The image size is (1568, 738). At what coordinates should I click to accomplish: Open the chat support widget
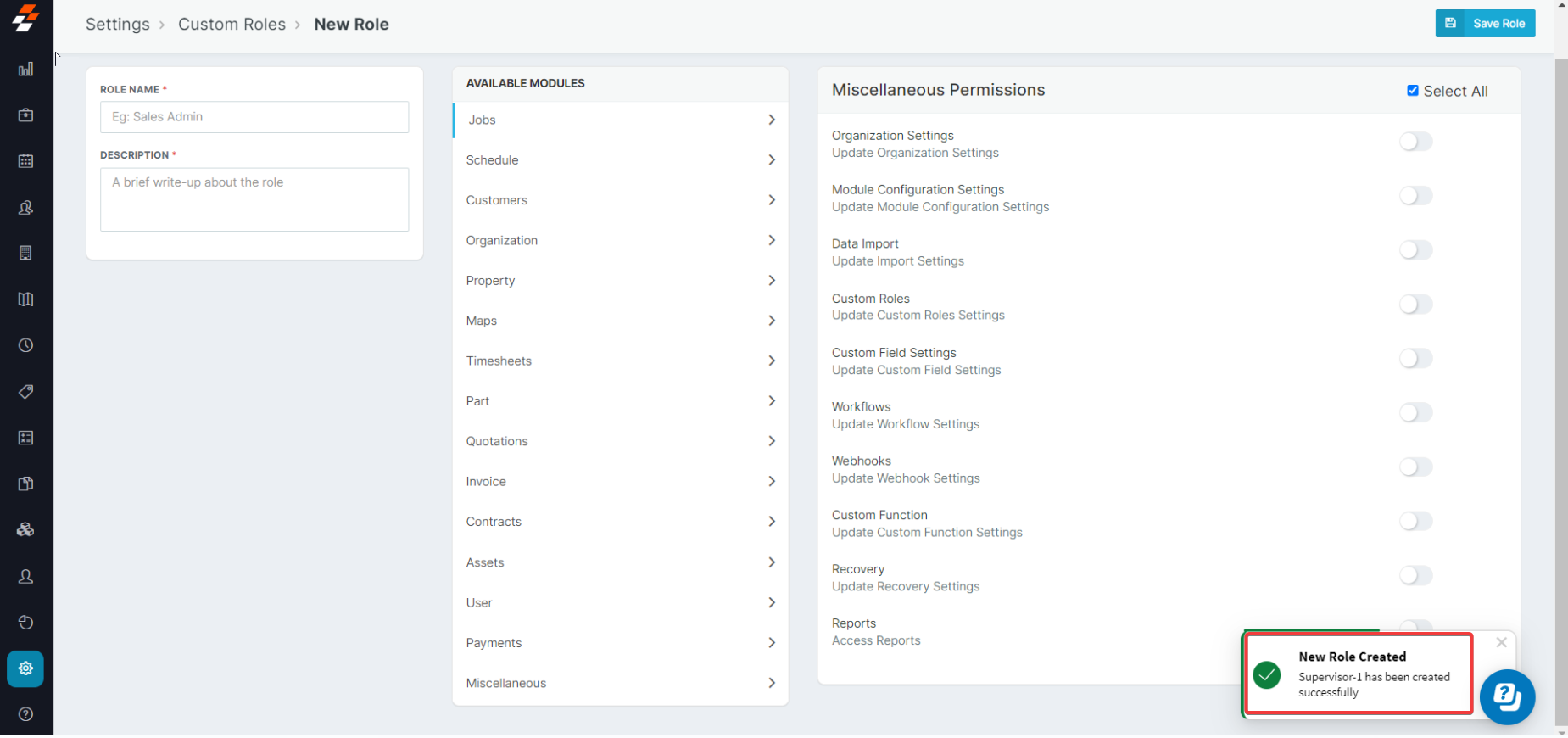[x=1507, y=696]
